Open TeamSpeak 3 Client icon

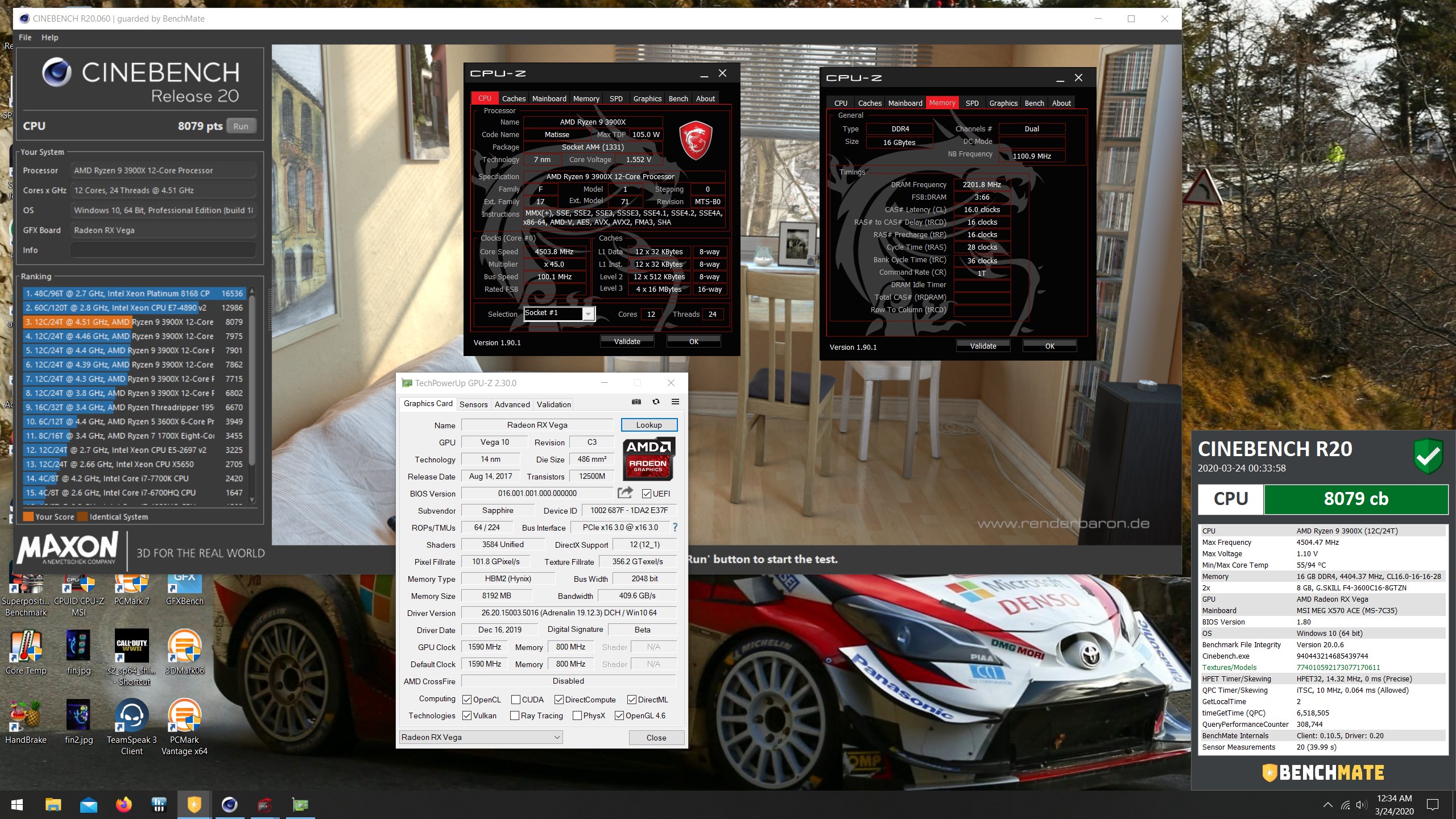(x=132, y=727)
